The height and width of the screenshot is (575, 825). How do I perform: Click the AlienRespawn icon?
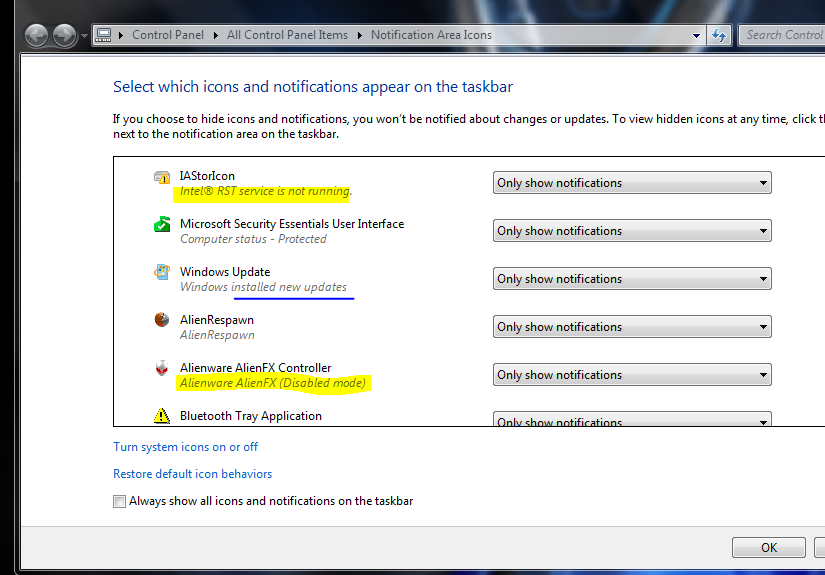click(x=162, y=320)
